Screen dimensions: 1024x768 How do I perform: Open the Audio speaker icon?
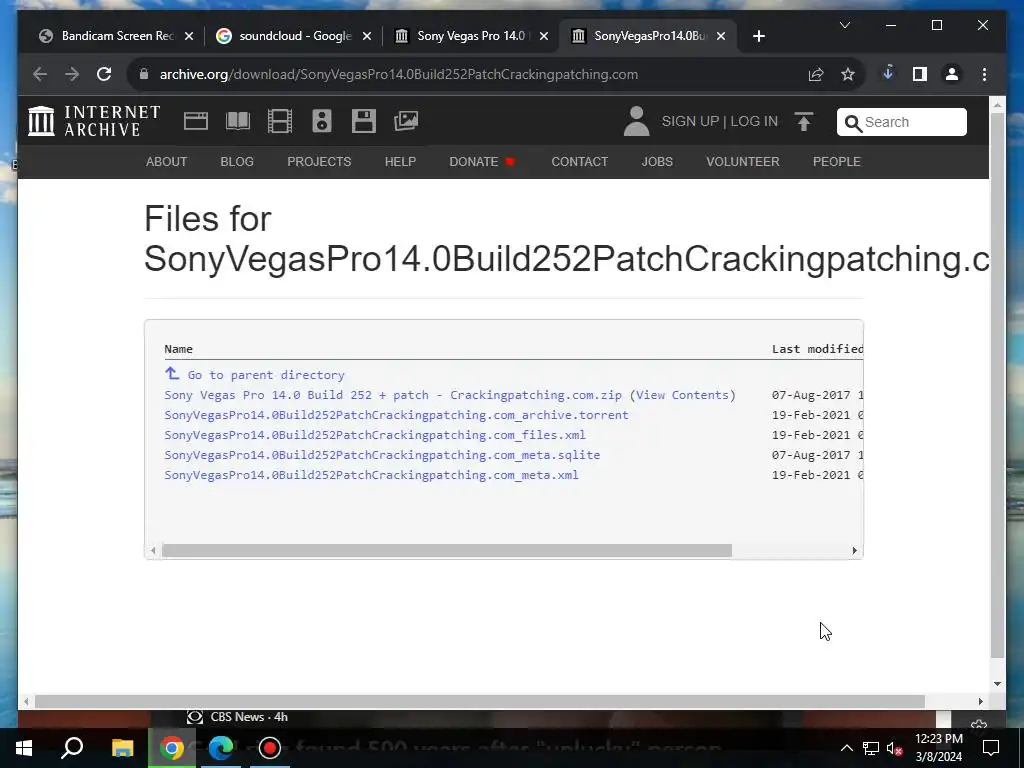pos(322,121)
